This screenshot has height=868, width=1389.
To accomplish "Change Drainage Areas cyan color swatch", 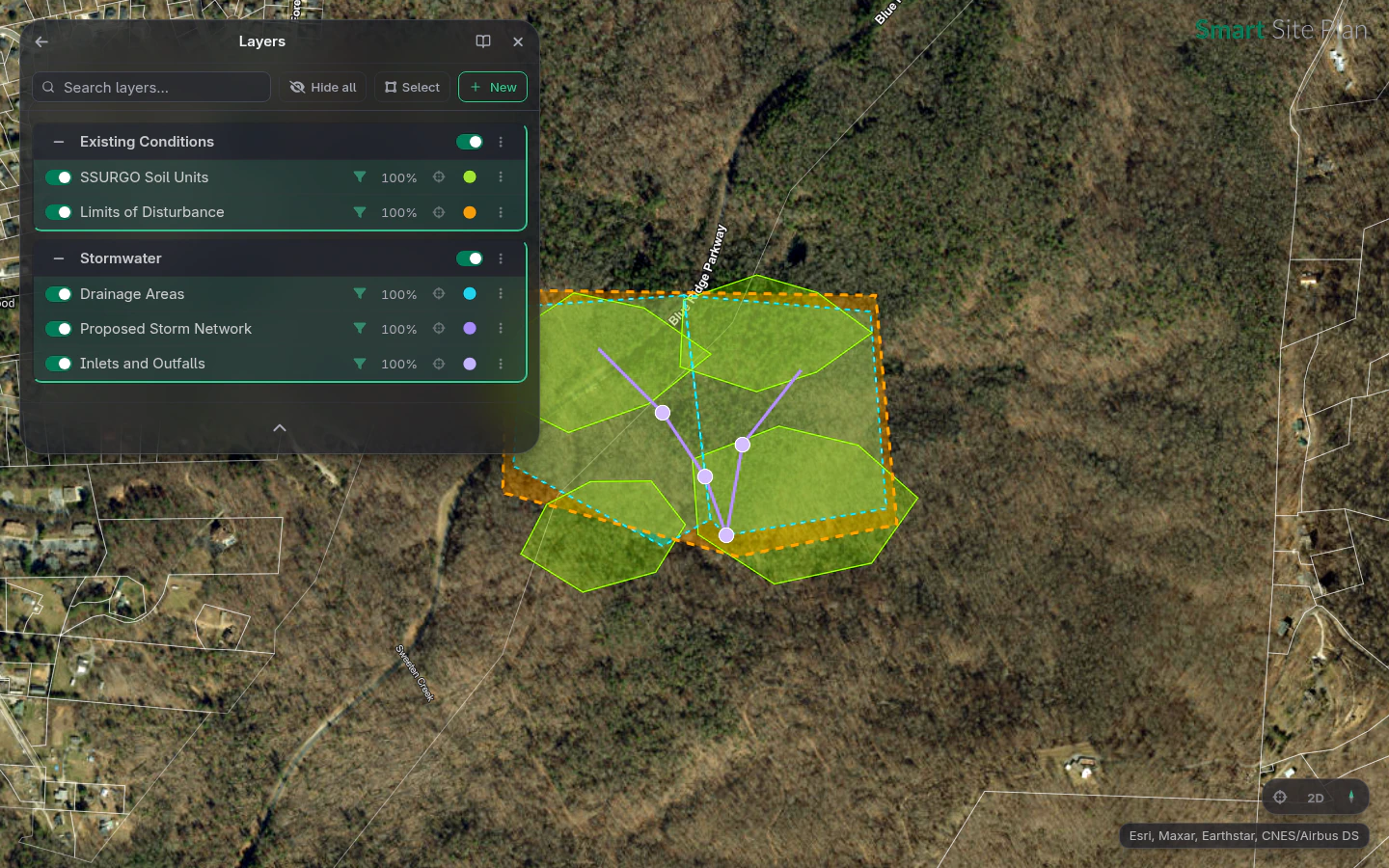I will pyautogui.click(x=470, y=294).
